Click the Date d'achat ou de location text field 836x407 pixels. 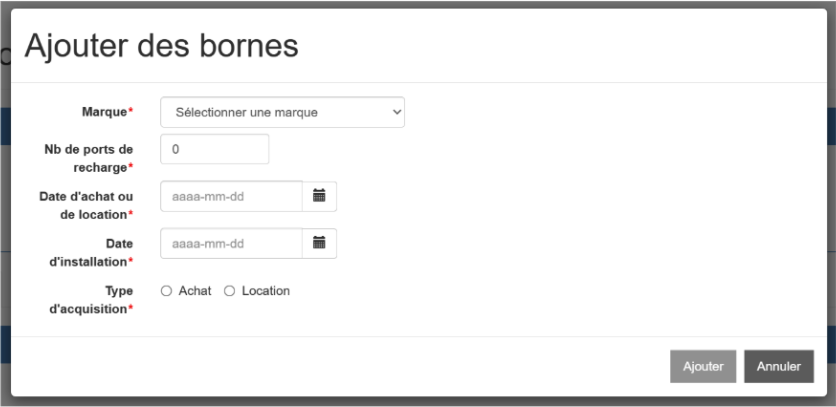pos(231,196)
